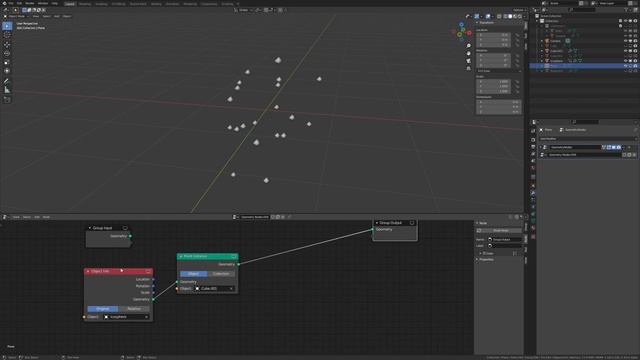This screenshot has width=640, height=360.
Task: Open the Output properties tab
Action: point(533,147)
